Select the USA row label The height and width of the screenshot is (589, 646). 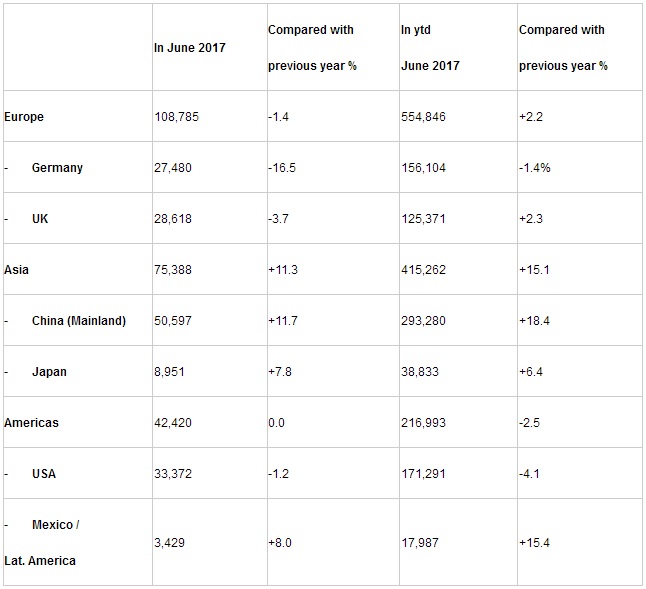click(x=45, y=474)
